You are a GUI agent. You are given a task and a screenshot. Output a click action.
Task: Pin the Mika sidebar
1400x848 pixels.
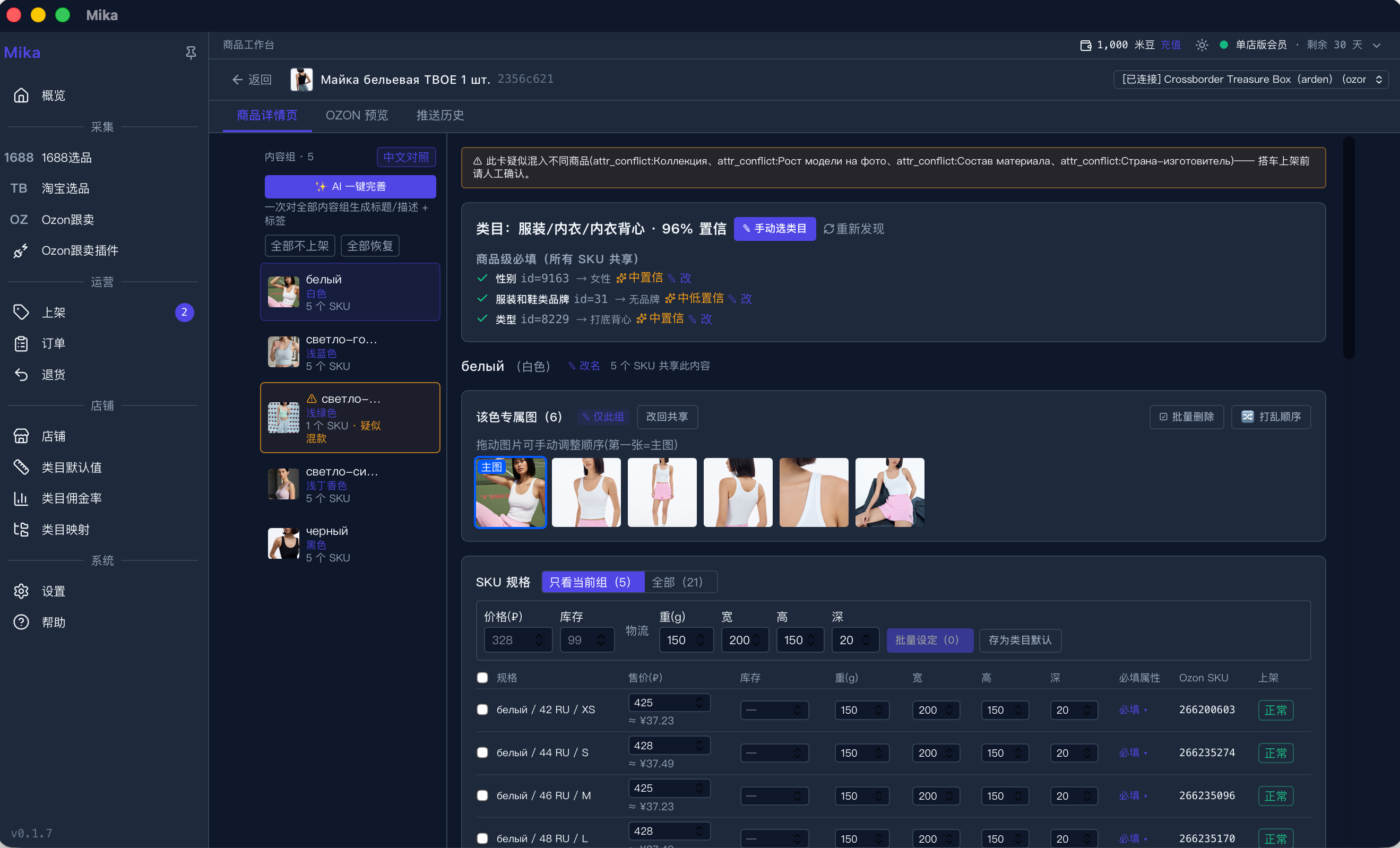191,53
